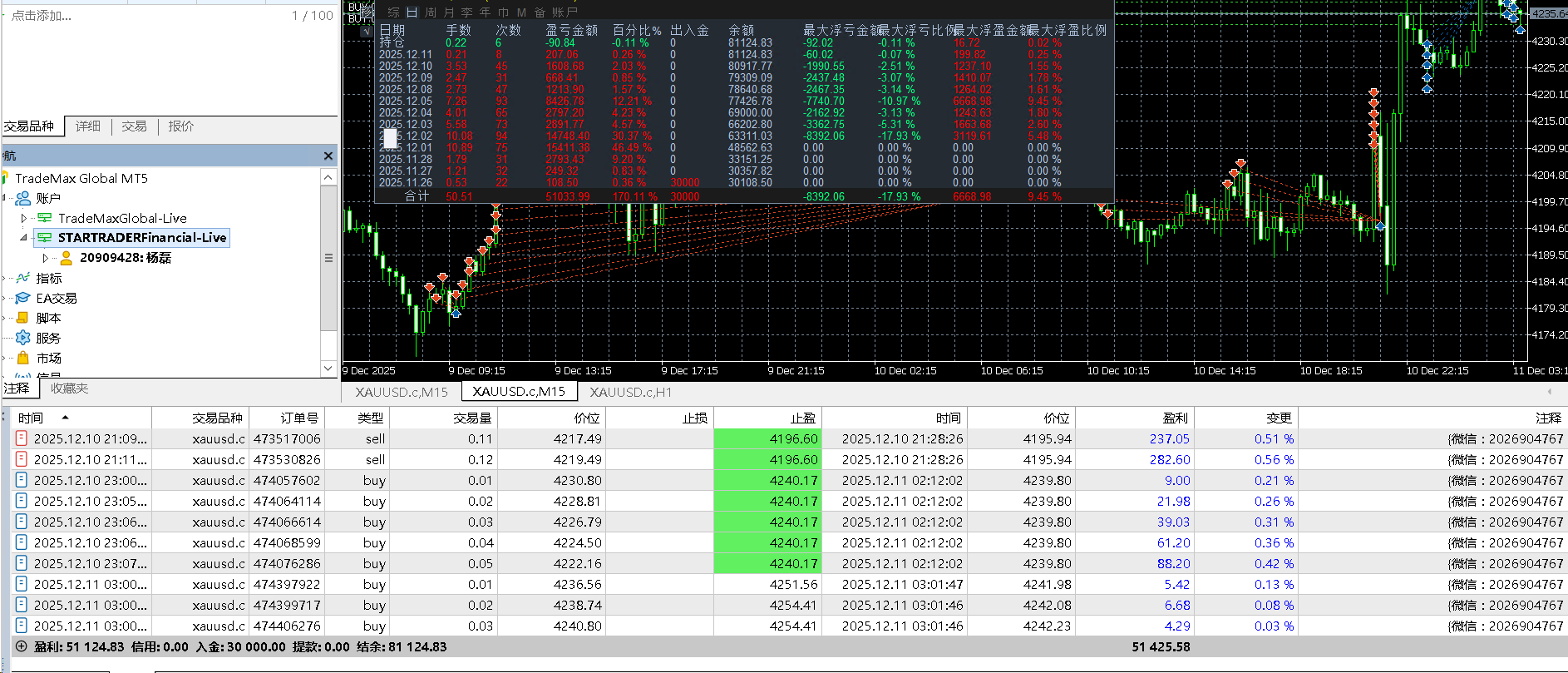
Task: Expand the TradeMaxGlobal-Live tree node
Action: tap(23, 218)
